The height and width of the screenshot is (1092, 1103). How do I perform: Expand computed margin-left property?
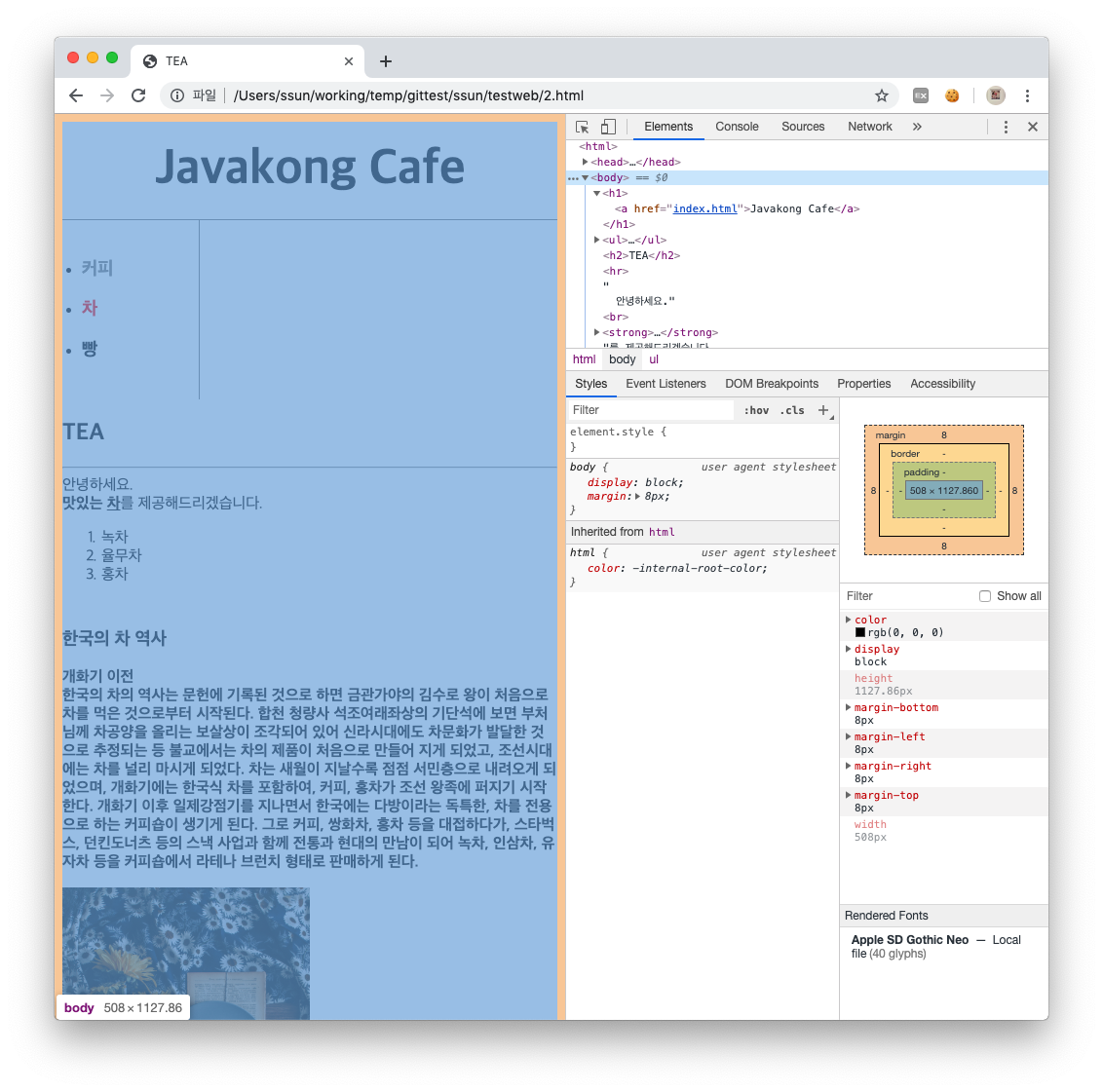pyautogui.click(x=849, y=736)
